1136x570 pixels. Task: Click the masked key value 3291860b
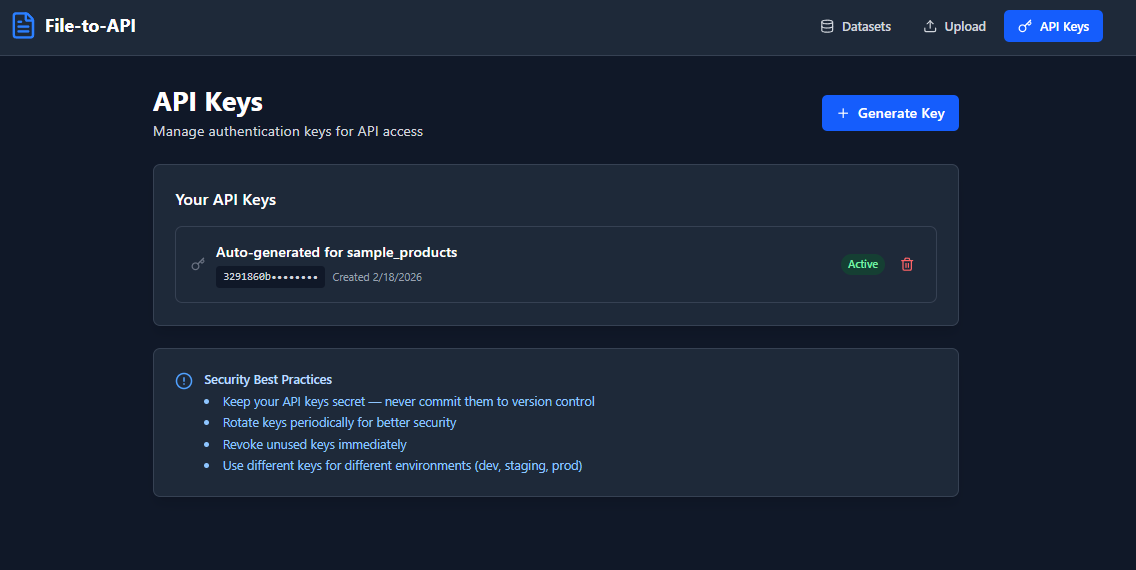point(270,277)
